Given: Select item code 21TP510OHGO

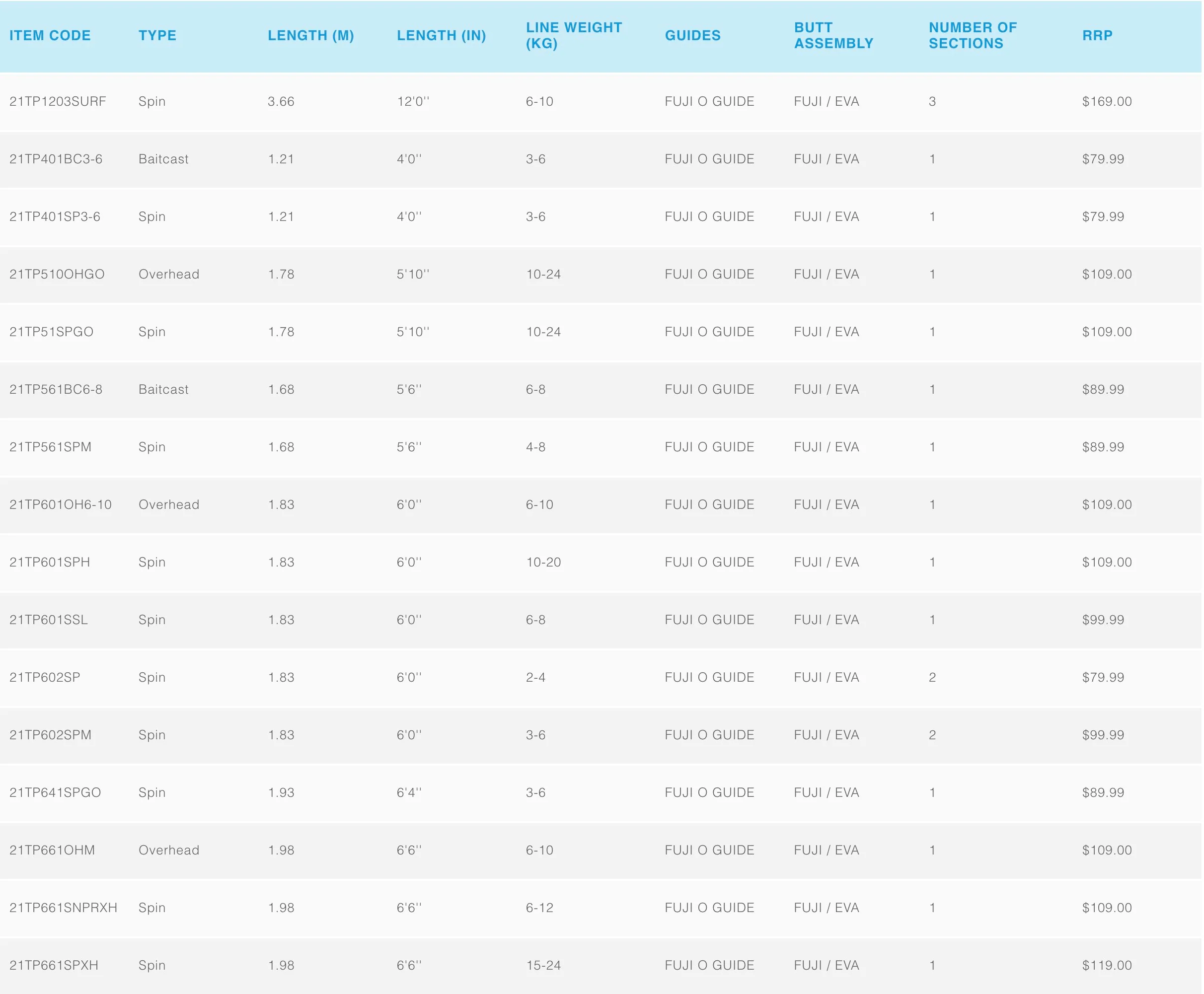Looking at the screenshot, I should 57,274.
